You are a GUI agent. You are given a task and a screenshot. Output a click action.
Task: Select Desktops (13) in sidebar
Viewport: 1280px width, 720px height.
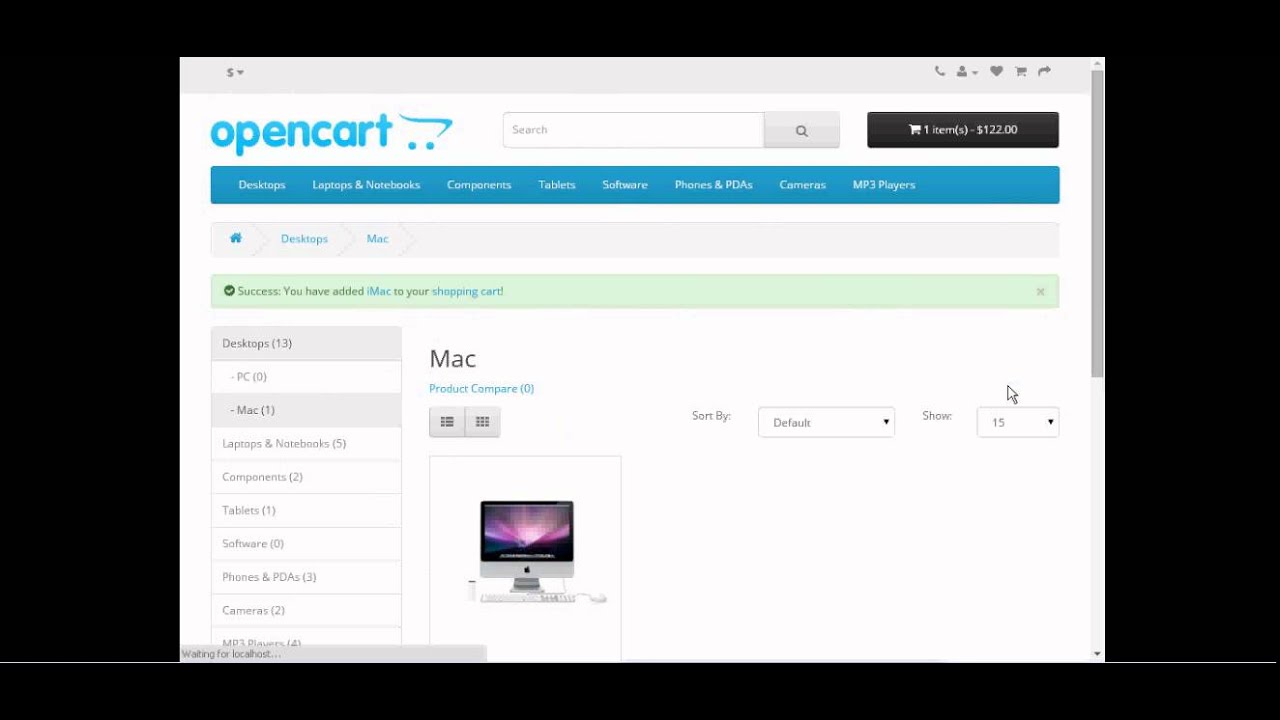pyautogui.click(x=306, y=343)
